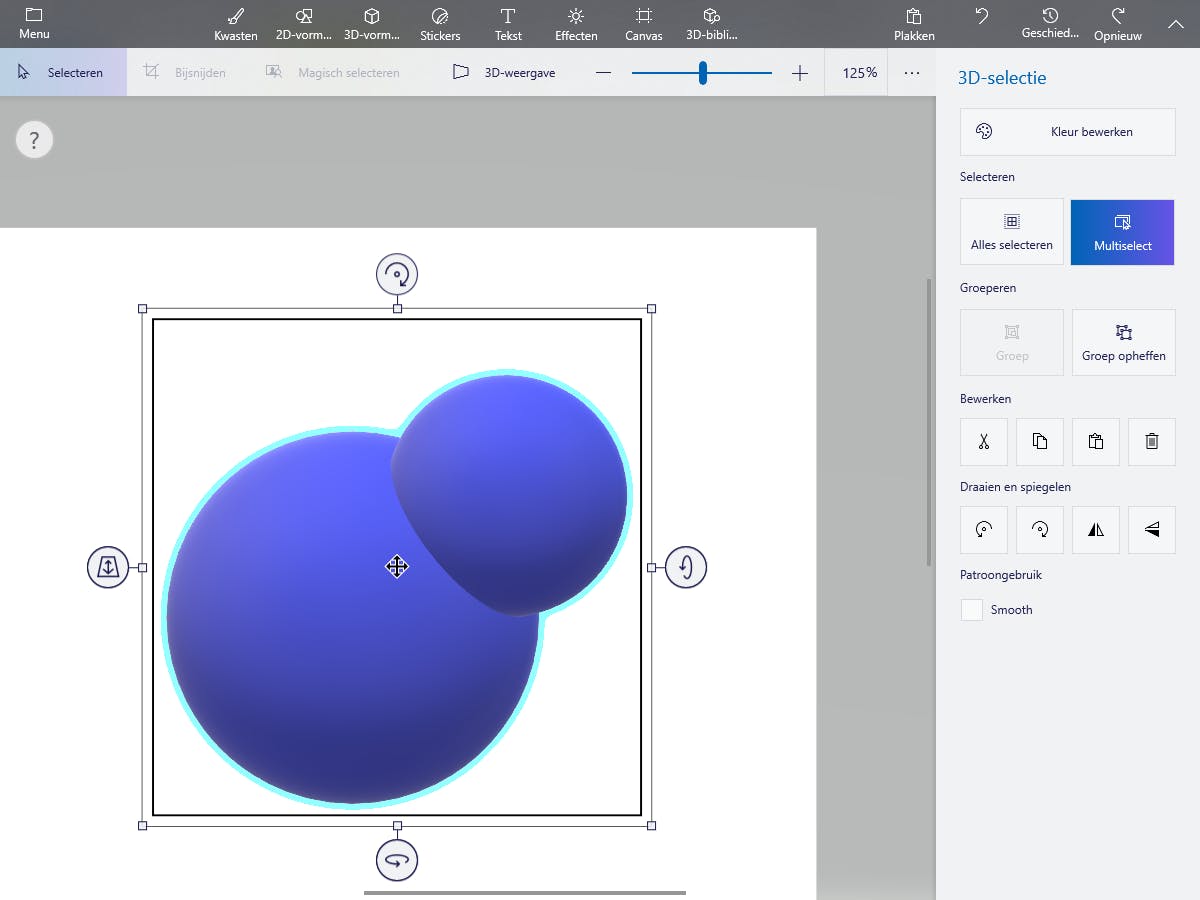Open the three-dots more options menu
This screenshot has height=900, width=1200.
point(911,73)
